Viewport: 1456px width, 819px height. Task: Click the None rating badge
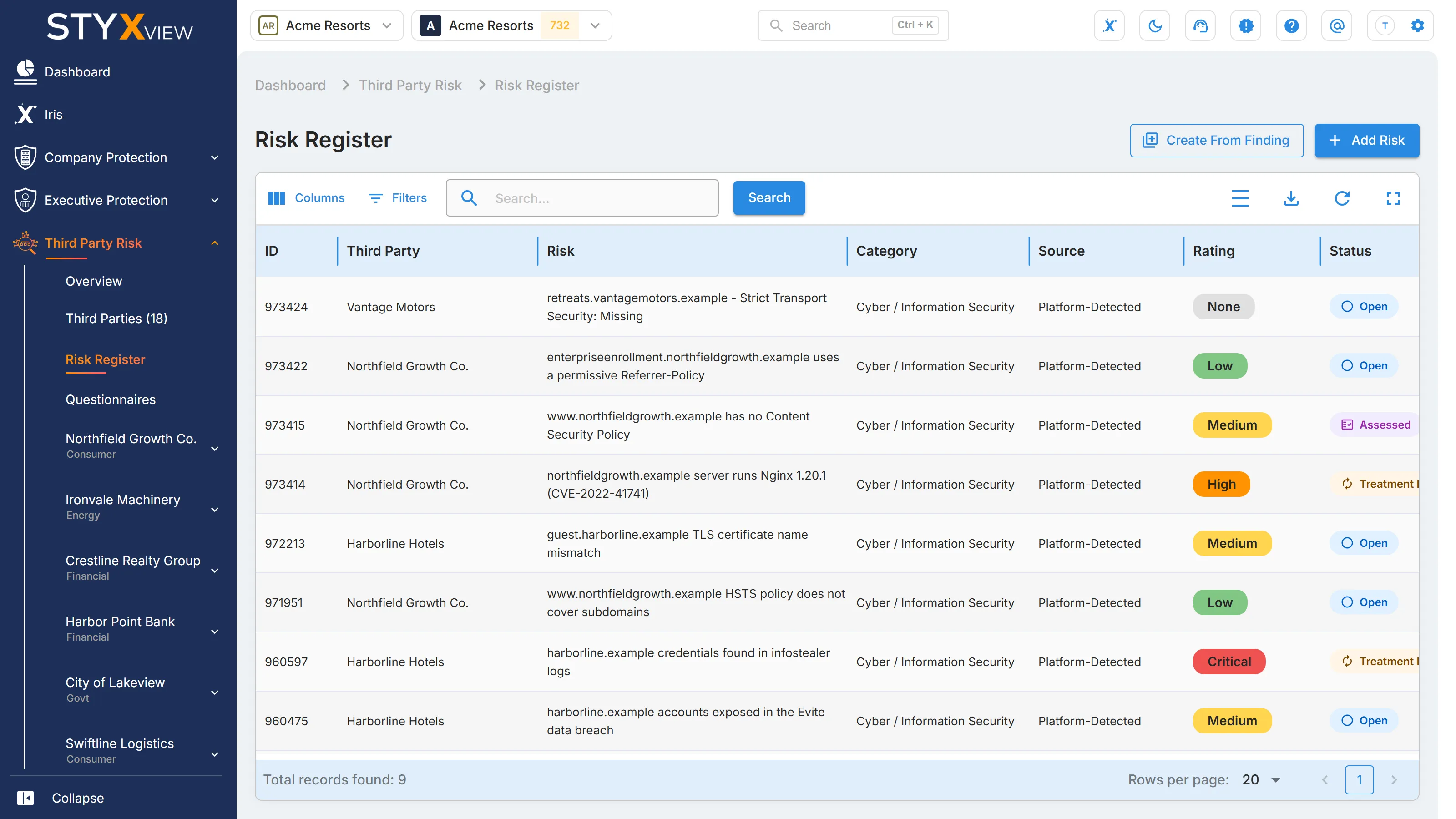coord(1223,306)
